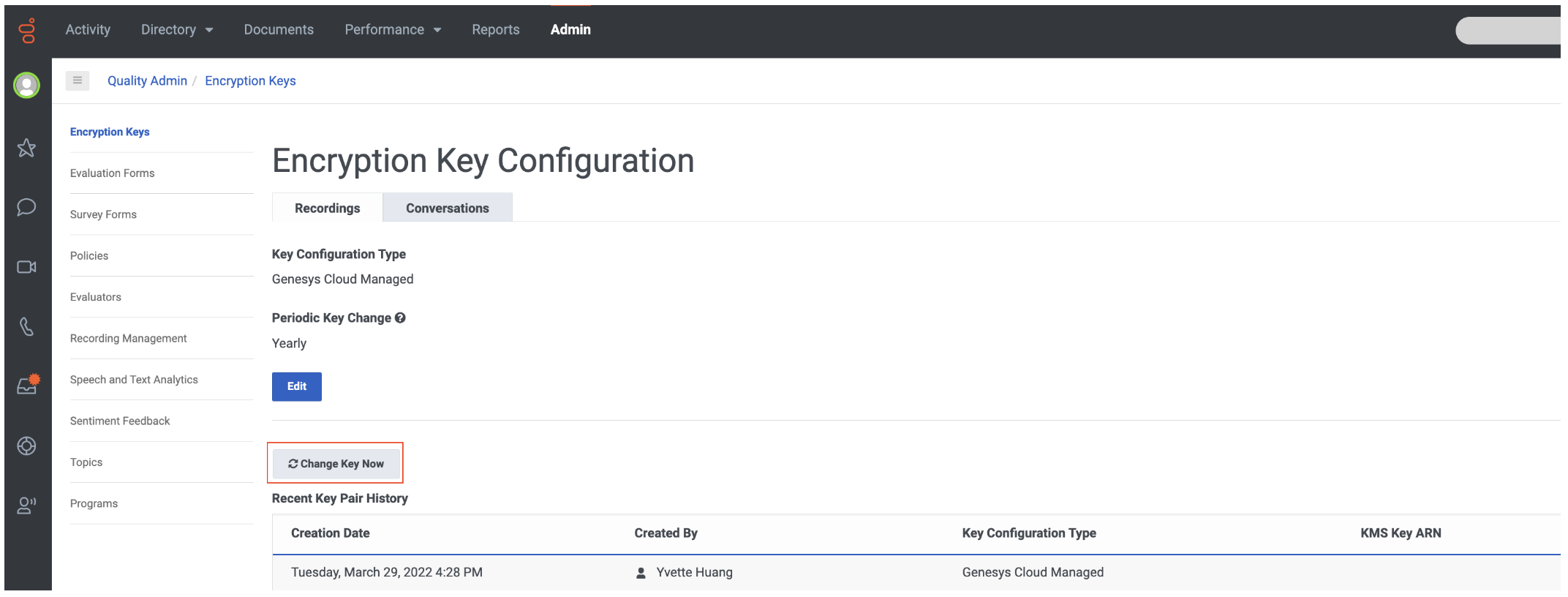Click the Tuesday, March 29, 2022 date cell

click(x=387, y=573)
